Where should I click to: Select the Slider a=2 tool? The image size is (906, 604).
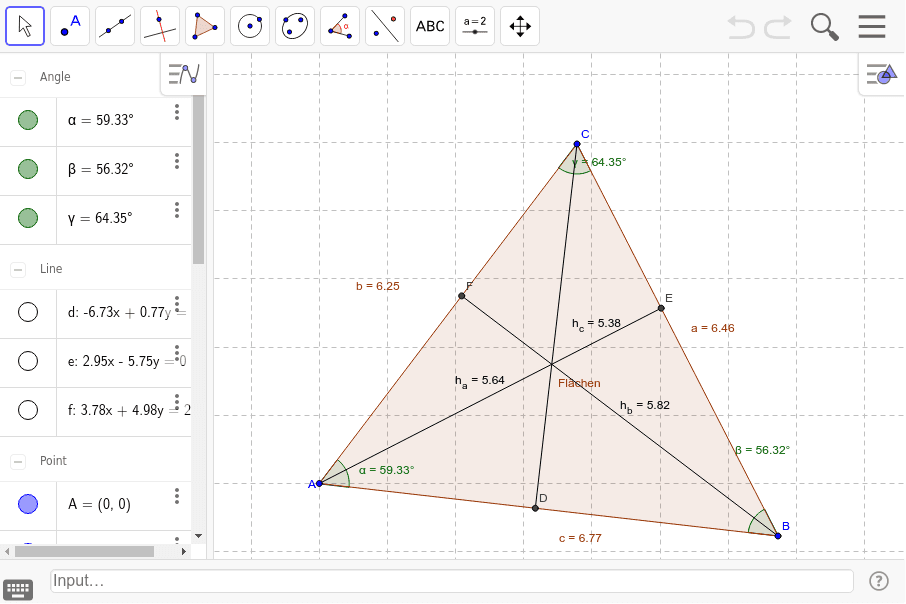click(475, 26)
